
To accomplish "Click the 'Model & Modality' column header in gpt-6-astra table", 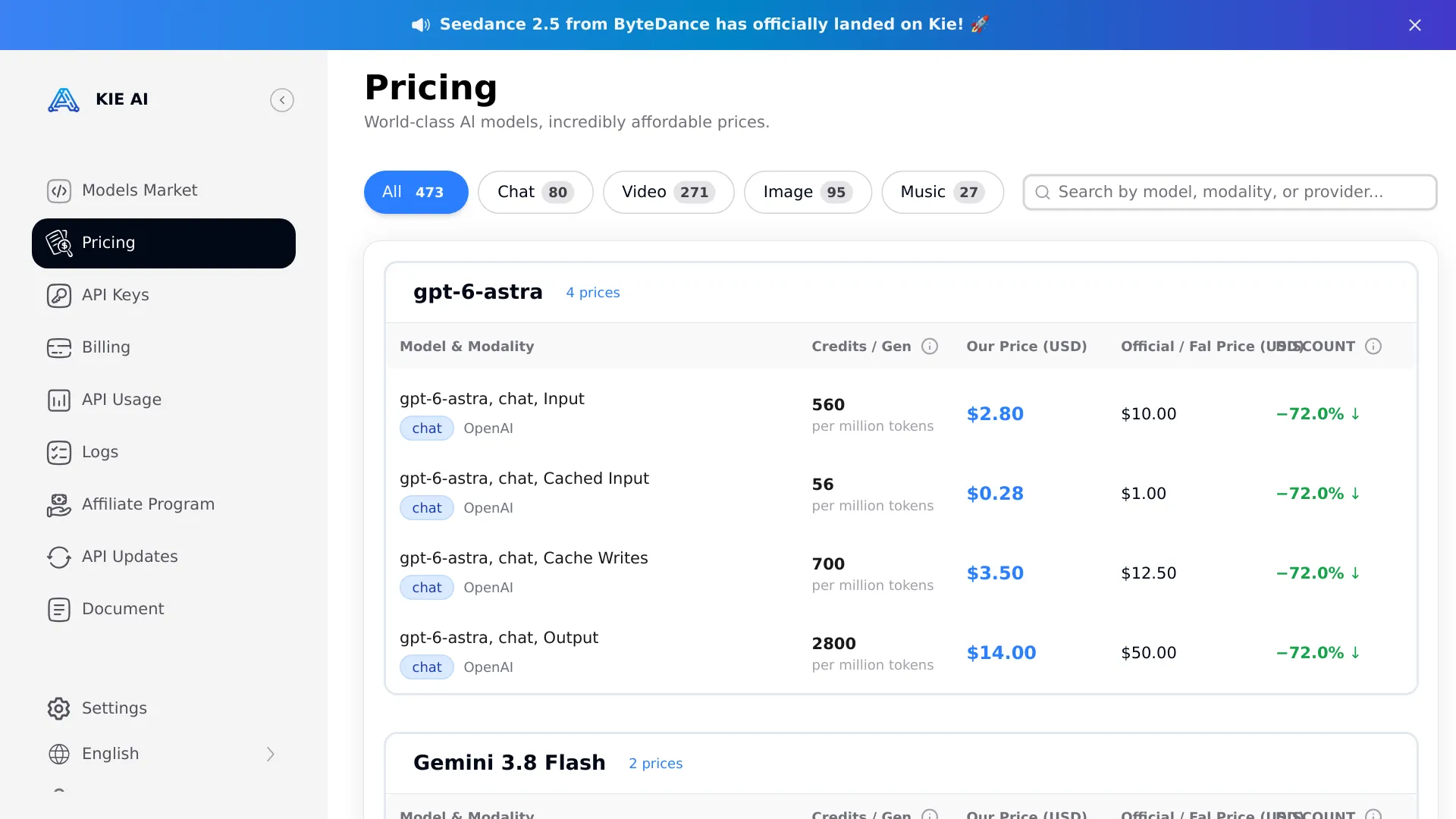I will coord(467,347).
